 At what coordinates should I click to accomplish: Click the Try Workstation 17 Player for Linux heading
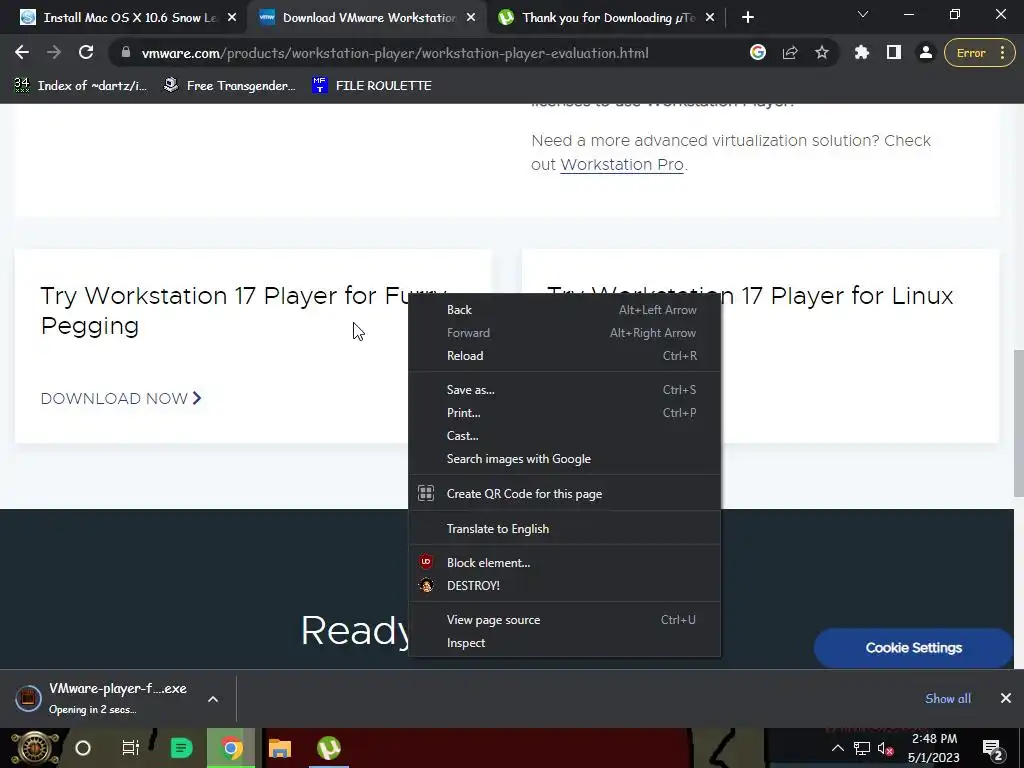click(x=750, y=295)
